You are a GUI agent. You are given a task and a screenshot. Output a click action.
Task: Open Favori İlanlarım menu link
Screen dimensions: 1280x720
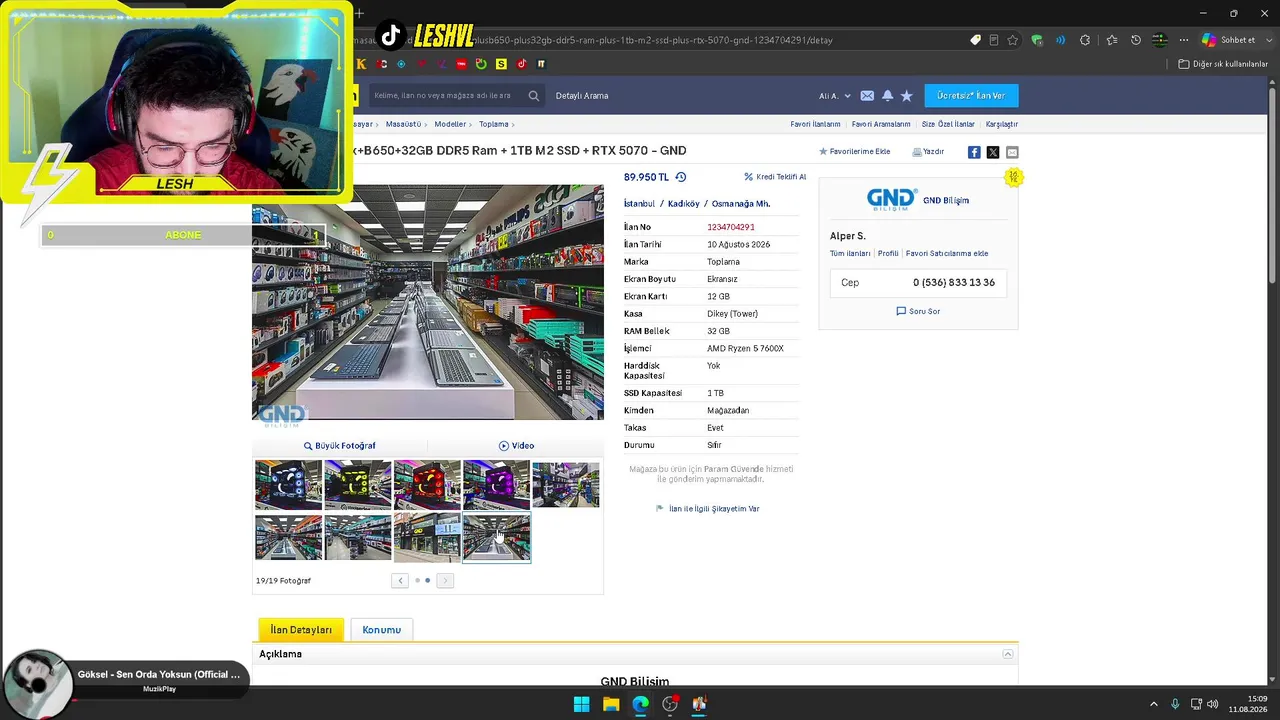tap(815, 124)
